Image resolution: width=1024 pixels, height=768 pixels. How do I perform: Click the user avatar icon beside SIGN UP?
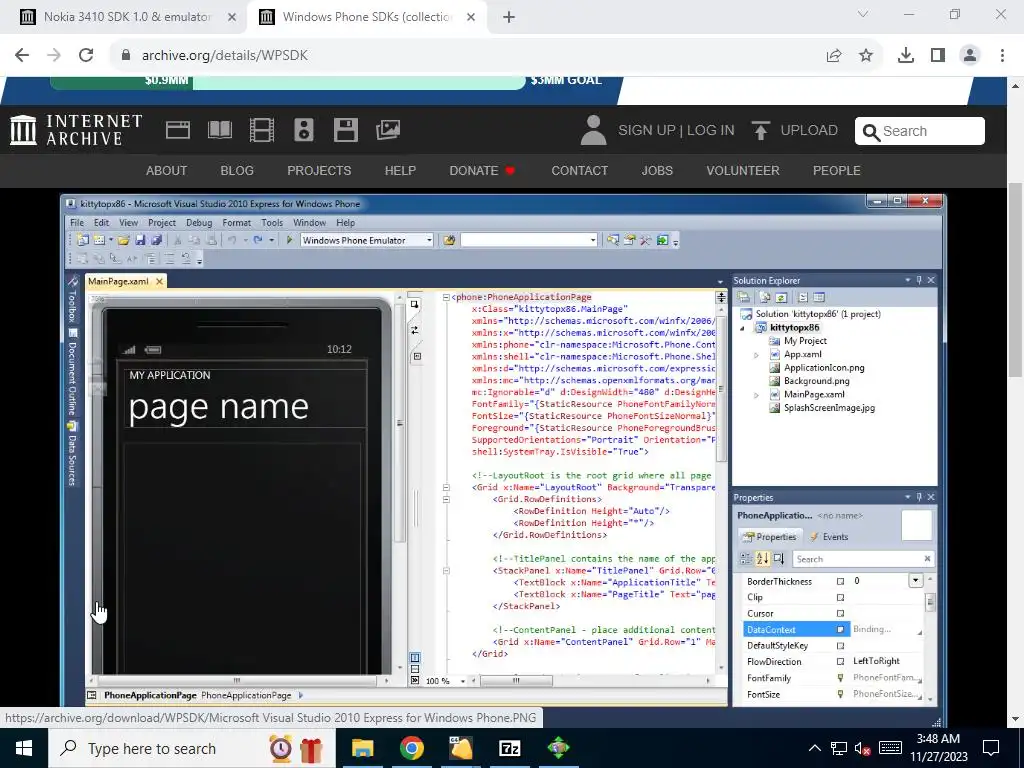pos(593,130)
